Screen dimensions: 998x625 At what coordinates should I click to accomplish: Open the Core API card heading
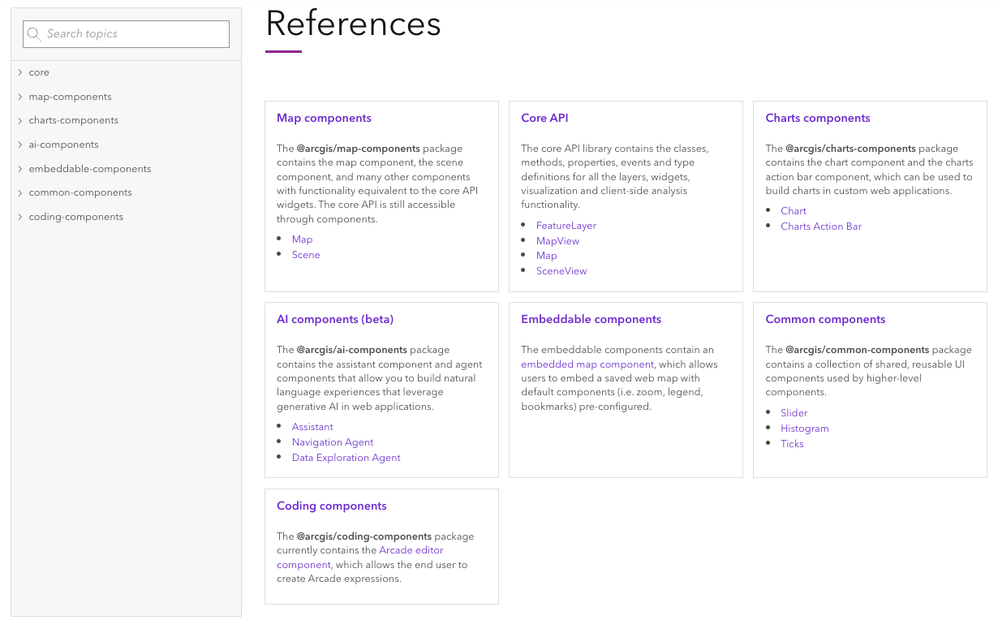pos(545,118)
